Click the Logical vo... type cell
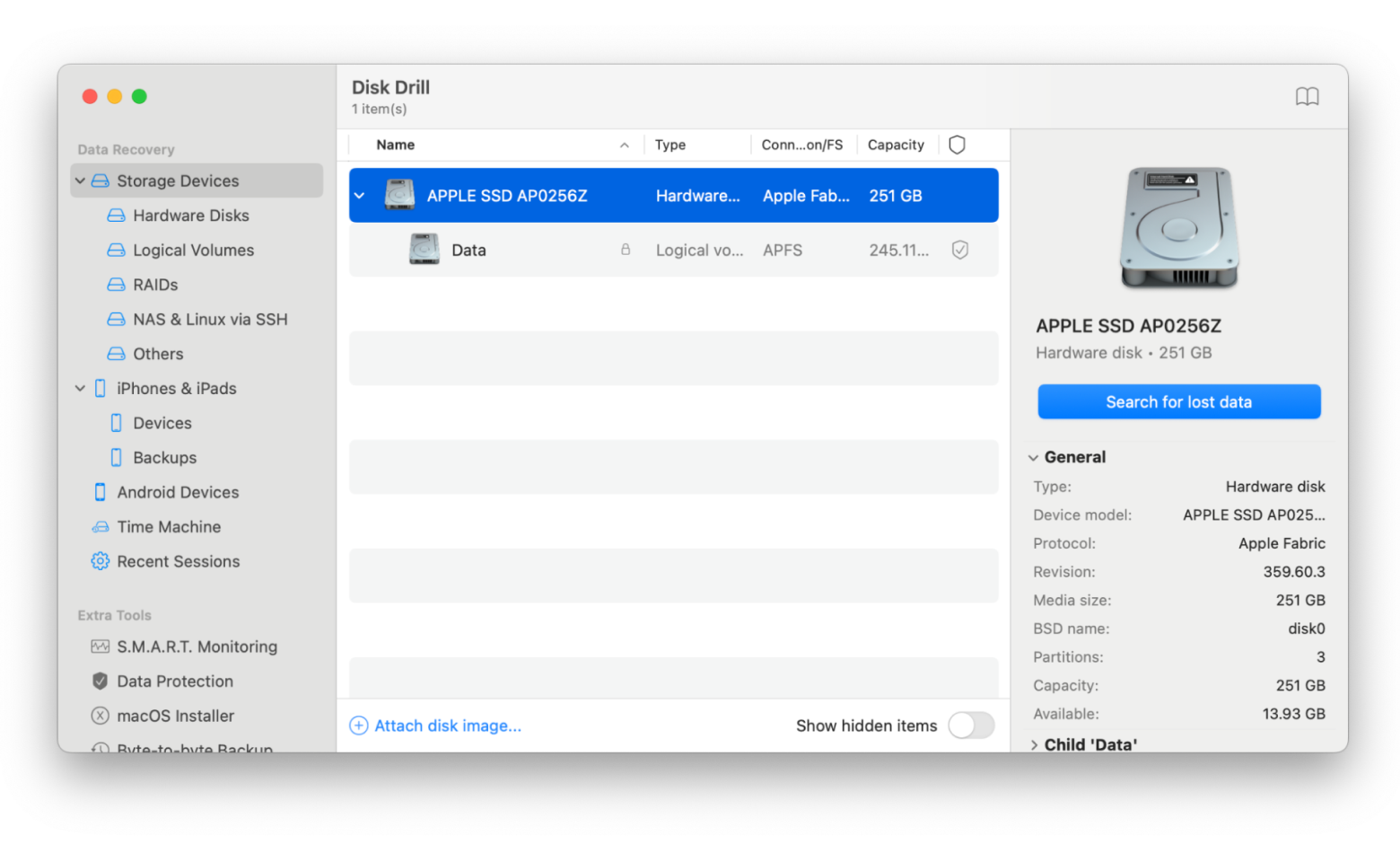This screenshot has width=1400, height=844. click(699, 251)
